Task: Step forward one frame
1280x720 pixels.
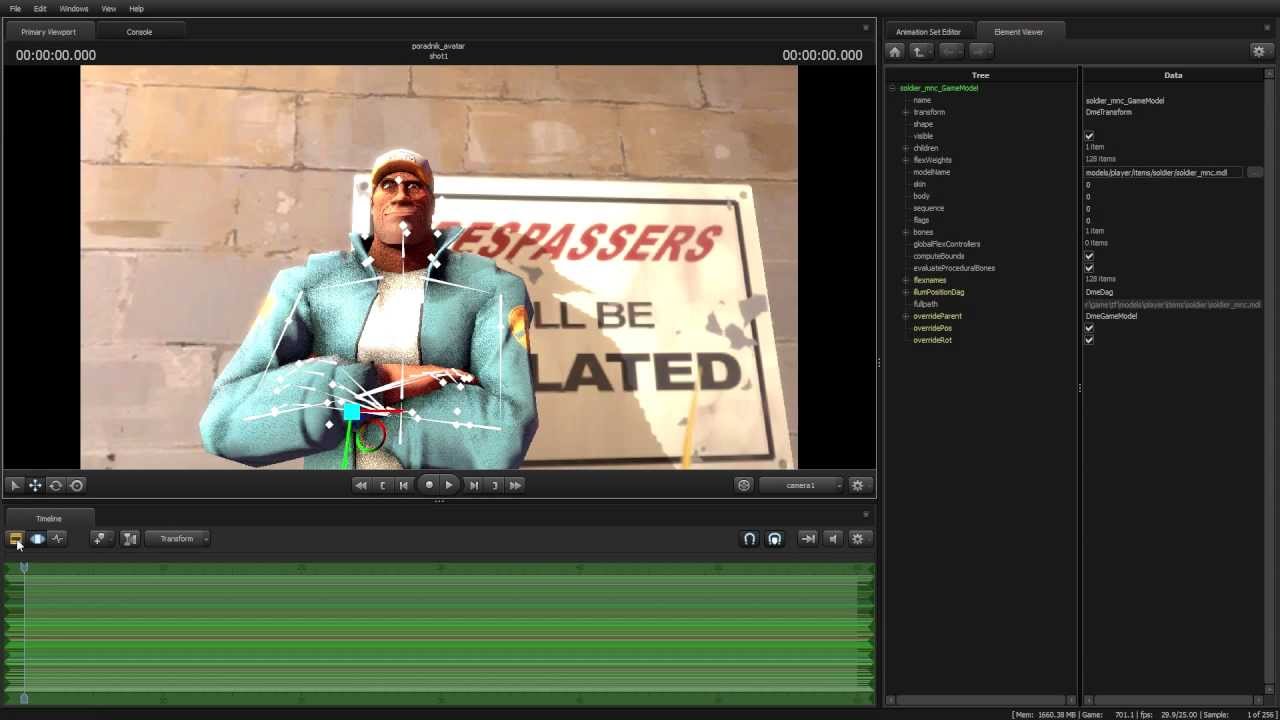Action: (474, 485)
